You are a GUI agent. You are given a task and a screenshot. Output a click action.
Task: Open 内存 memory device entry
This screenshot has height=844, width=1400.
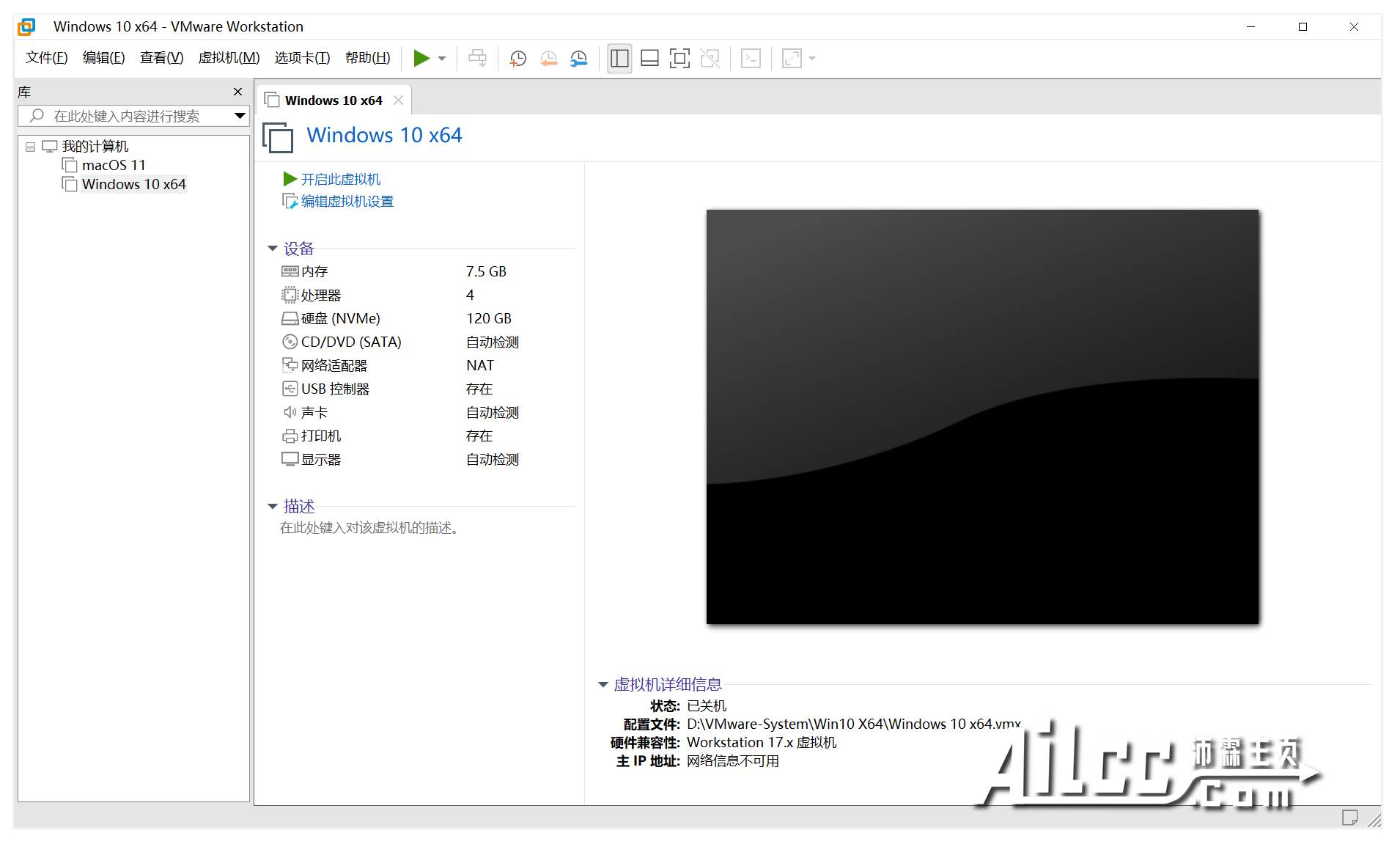pos(314,271)
